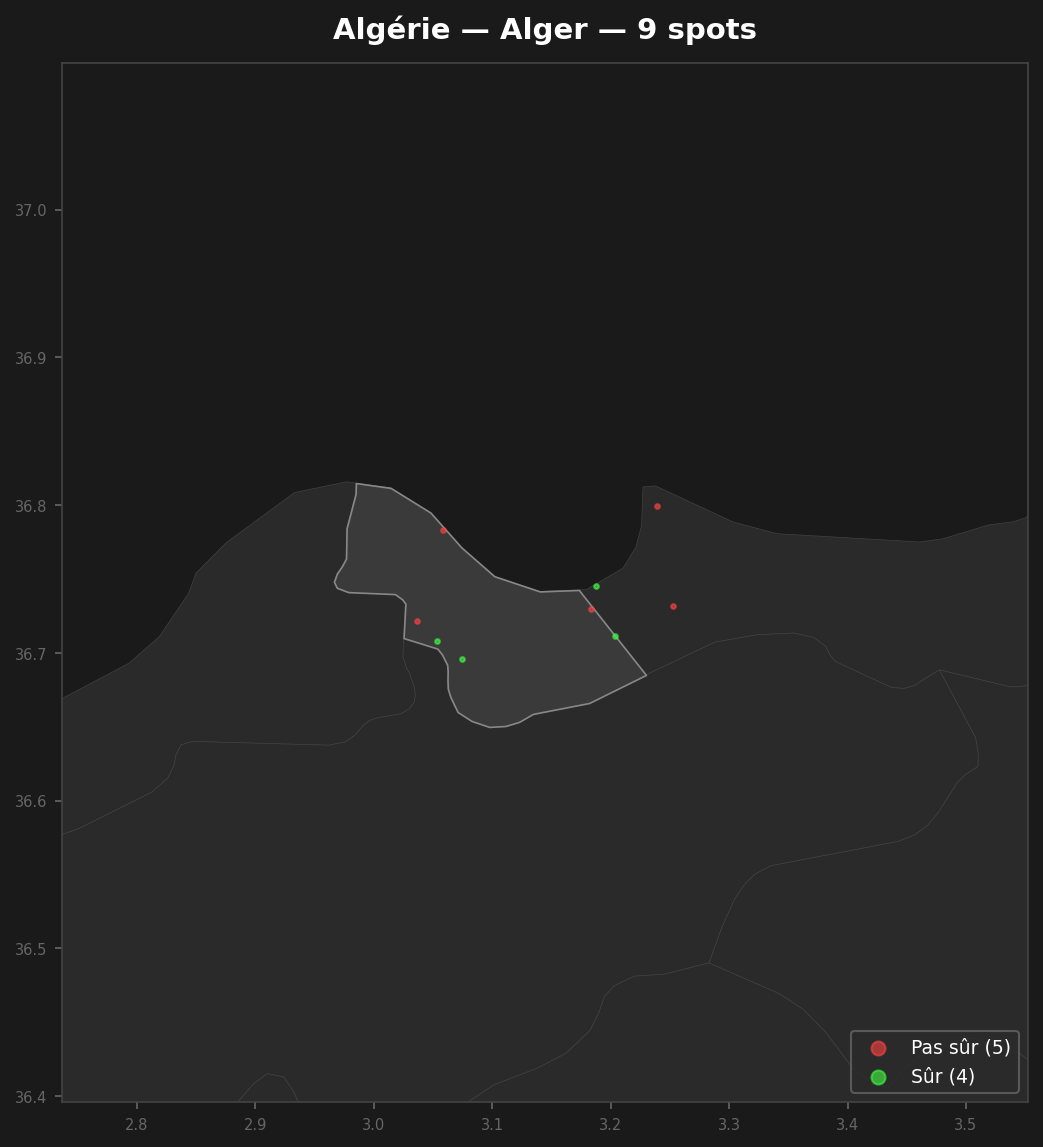This screenshot has width=1043, height=1147.
Task: Click the westernmost red spot near latitude 36.72
Action: click(x=418, y=622)
